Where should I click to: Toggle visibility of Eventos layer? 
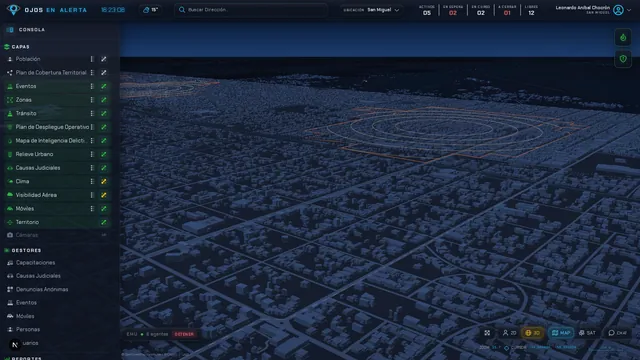104,87
